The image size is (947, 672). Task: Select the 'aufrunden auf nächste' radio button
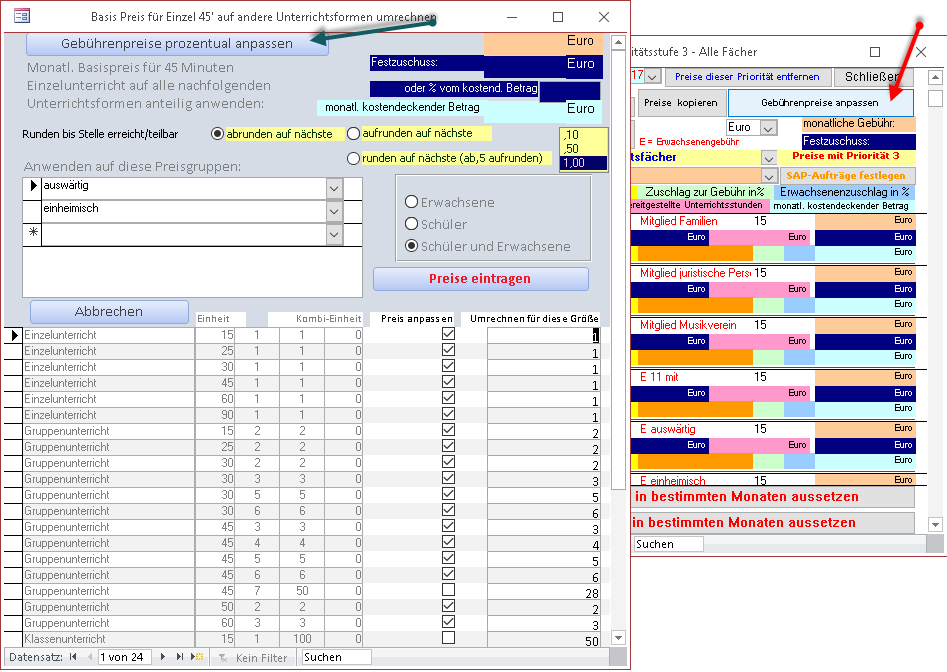353,133
